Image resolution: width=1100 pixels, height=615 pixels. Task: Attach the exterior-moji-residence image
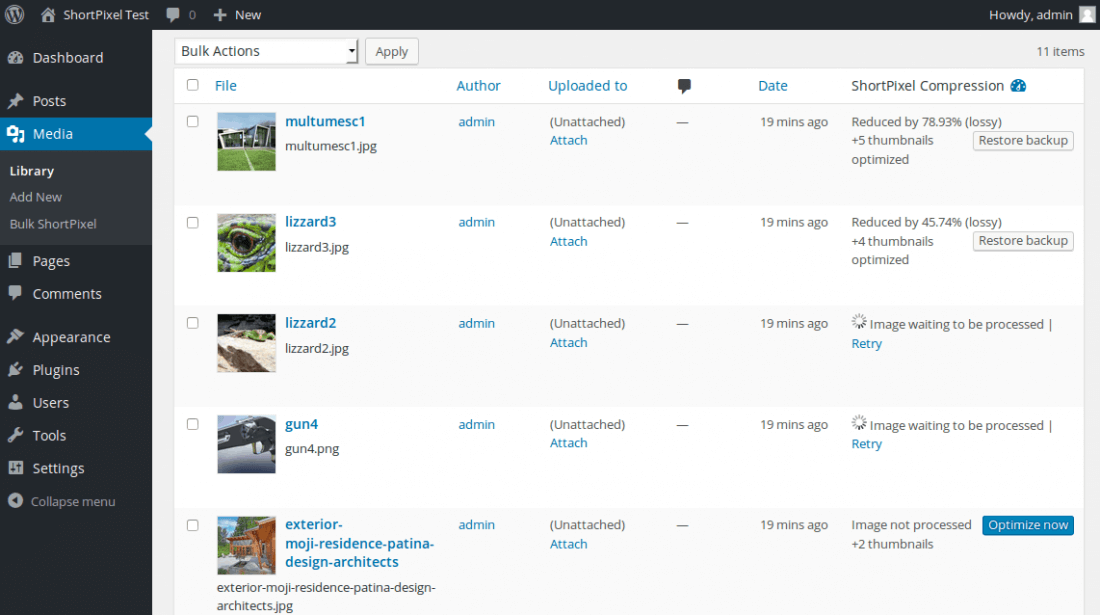click(x=568, y=543)
